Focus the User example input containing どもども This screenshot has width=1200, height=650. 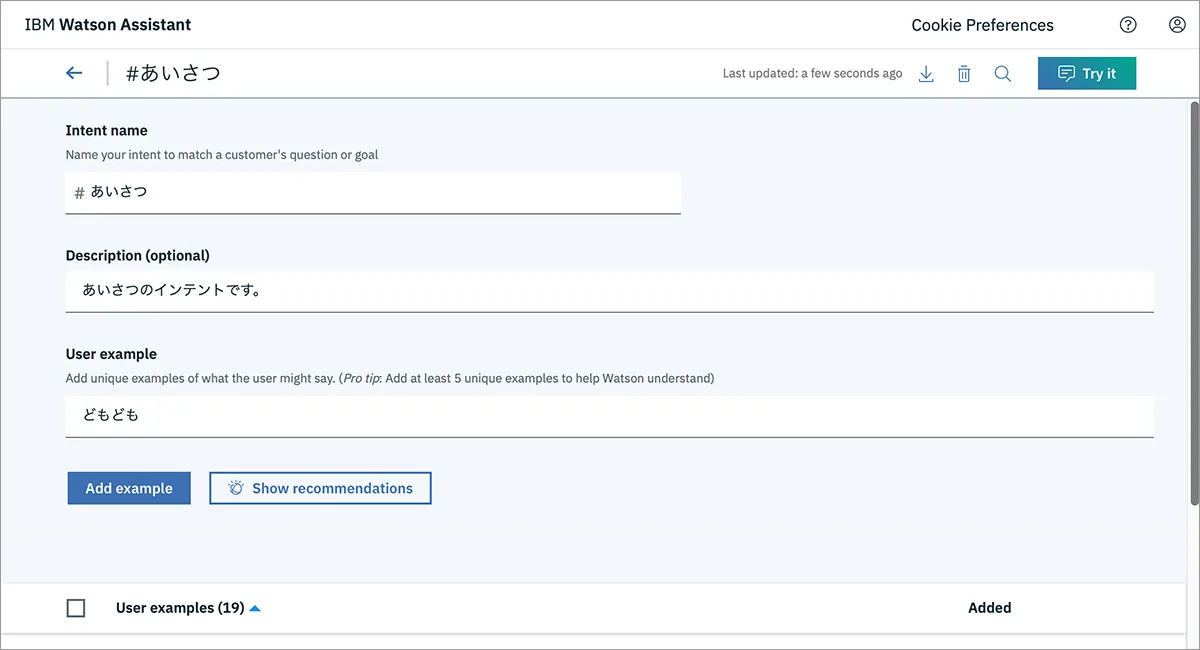click(610, 416)
